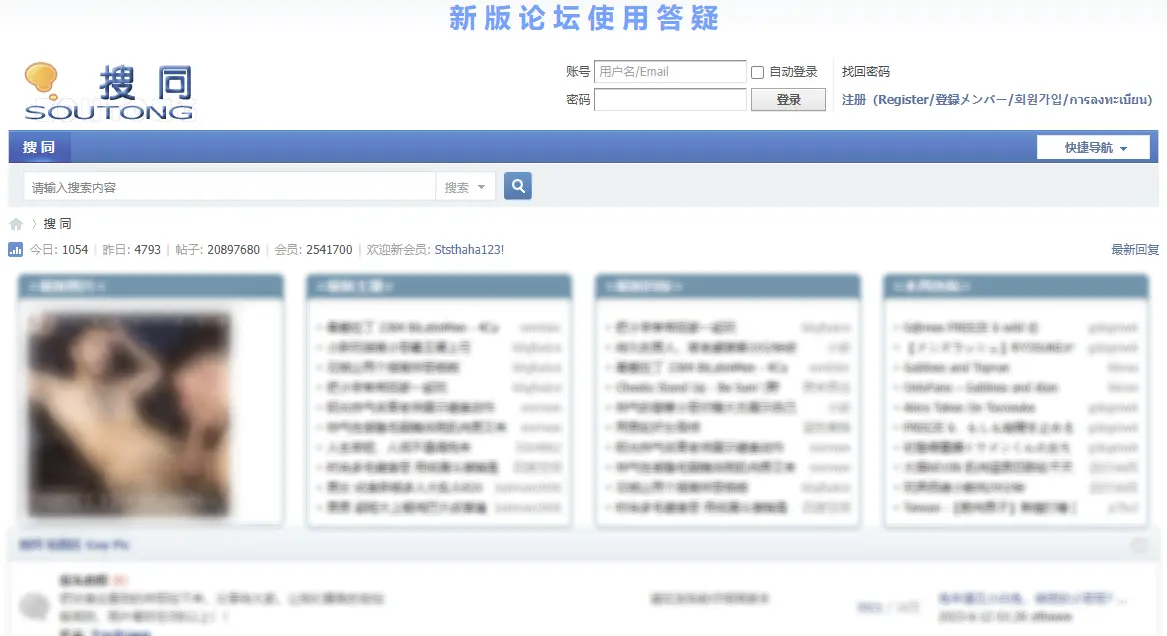Screen dimensions: 1167x636
Task: Open the 找回密码 link
Action: click(x=865, y=72)
